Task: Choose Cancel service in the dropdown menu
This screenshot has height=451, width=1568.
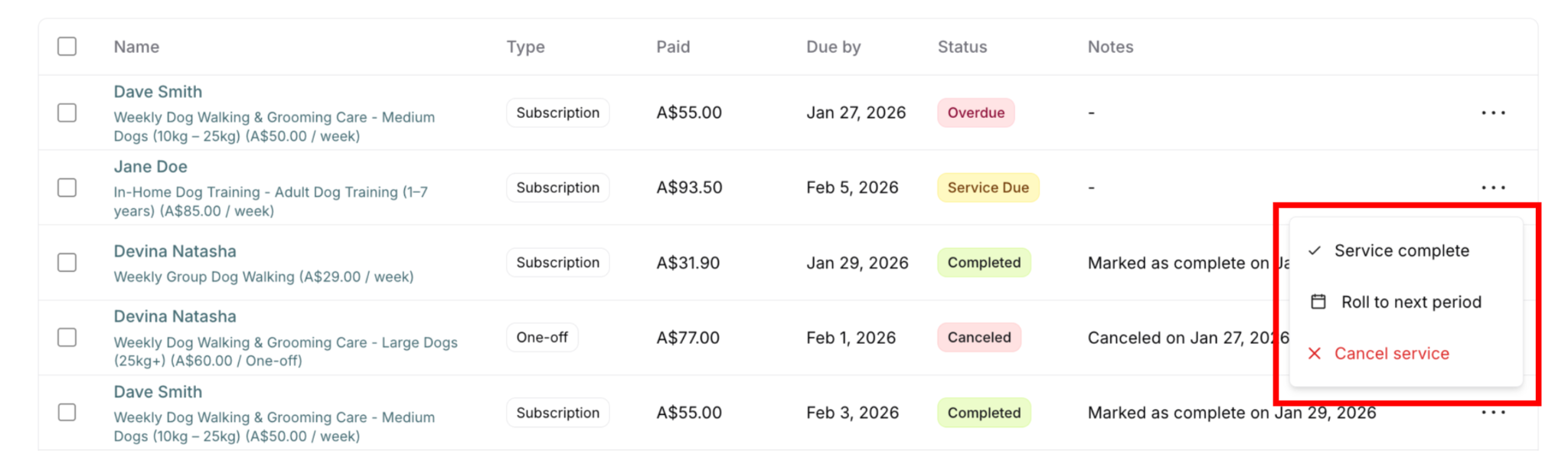Action: 1391,353
